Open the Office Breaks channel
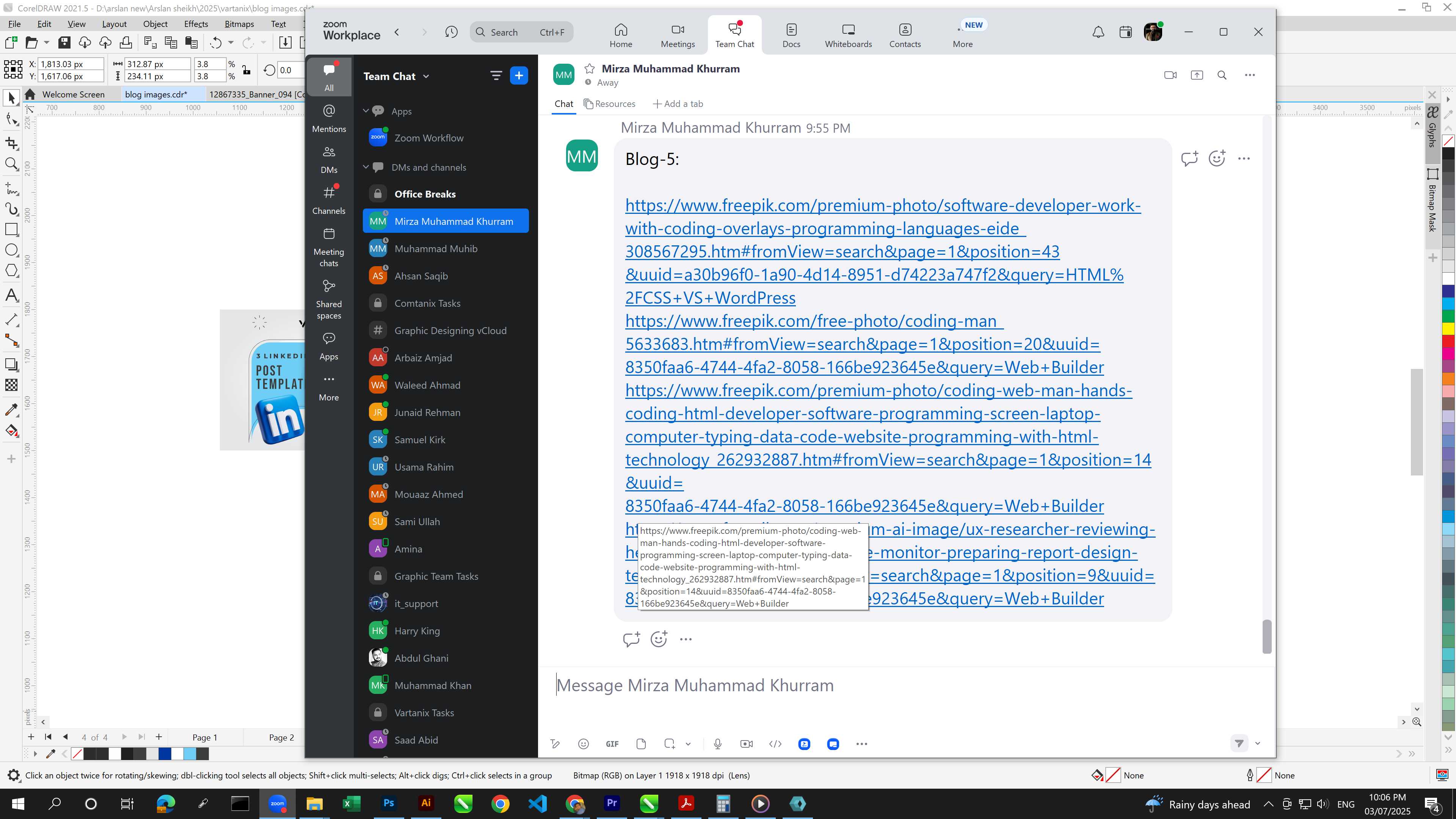The height and width of the screenshot is (819, 1456). (446, 194)
